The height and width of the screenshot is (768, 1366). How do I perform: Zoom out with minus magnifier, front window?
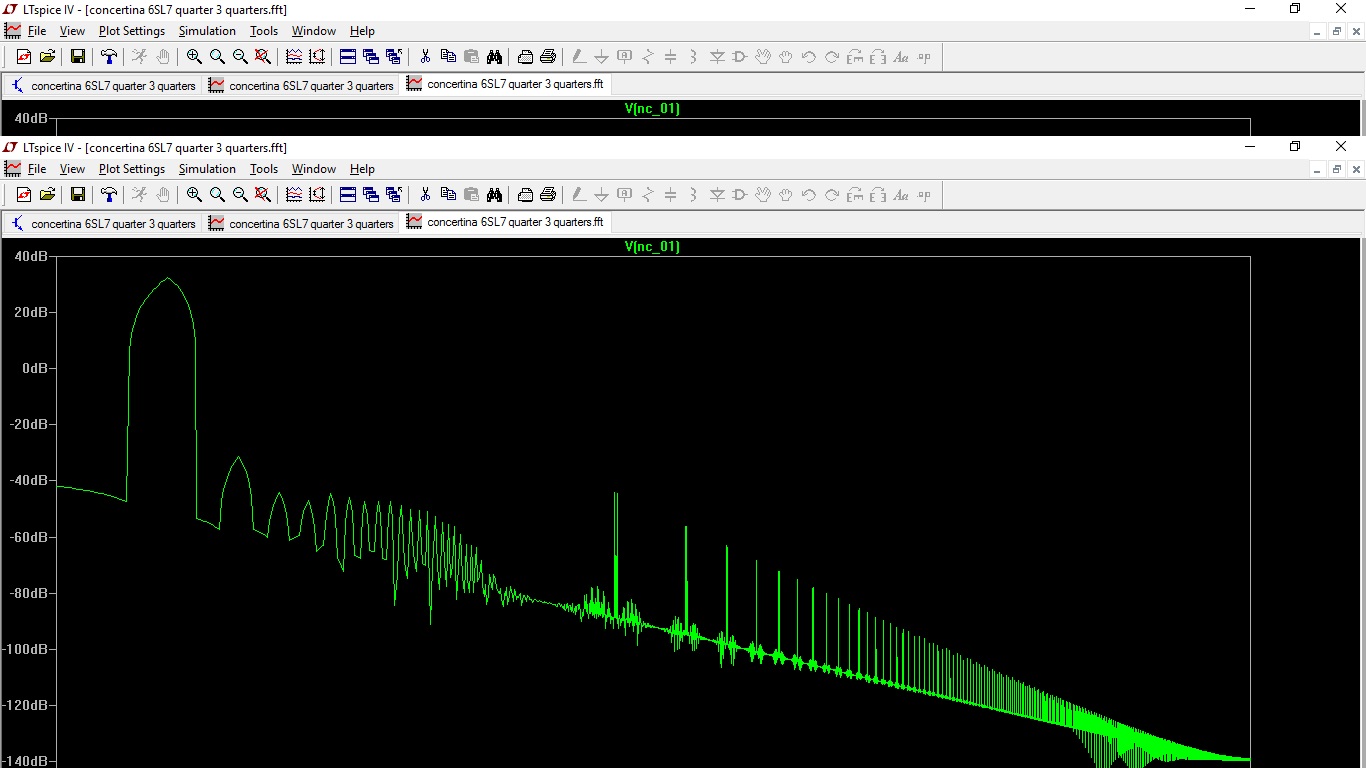(240, 195)
